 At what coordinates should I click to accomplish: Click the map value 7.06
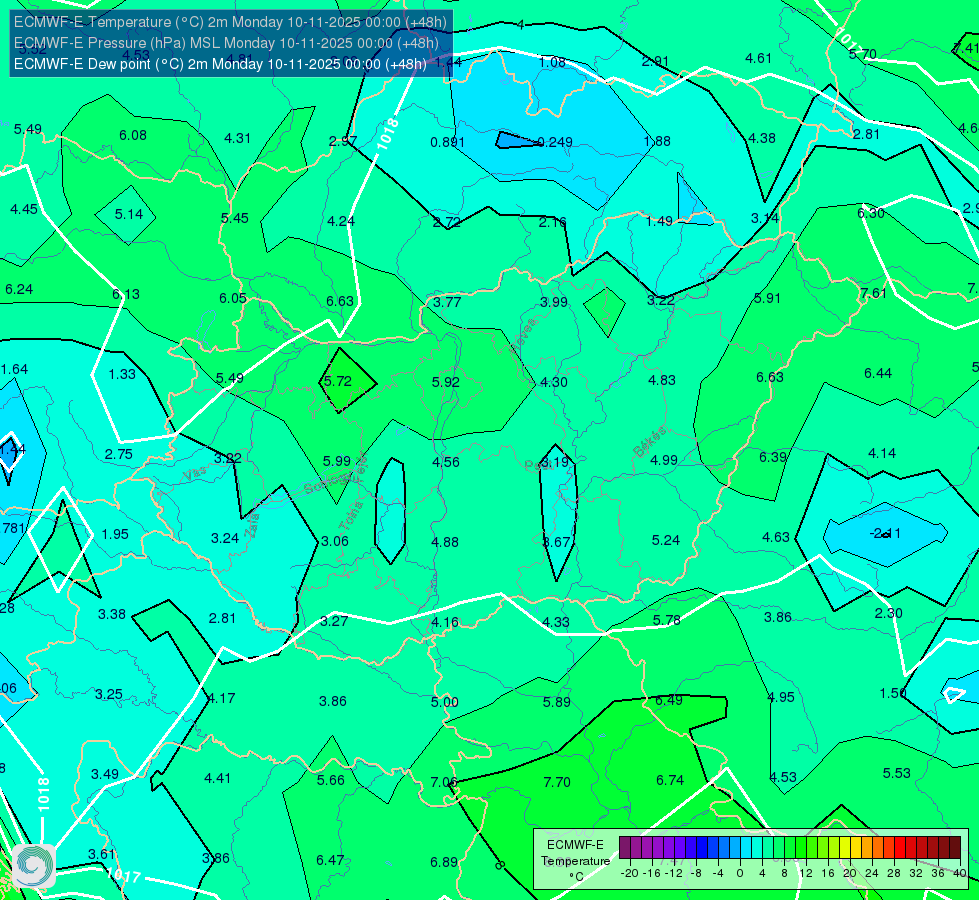tap(444, 783)
